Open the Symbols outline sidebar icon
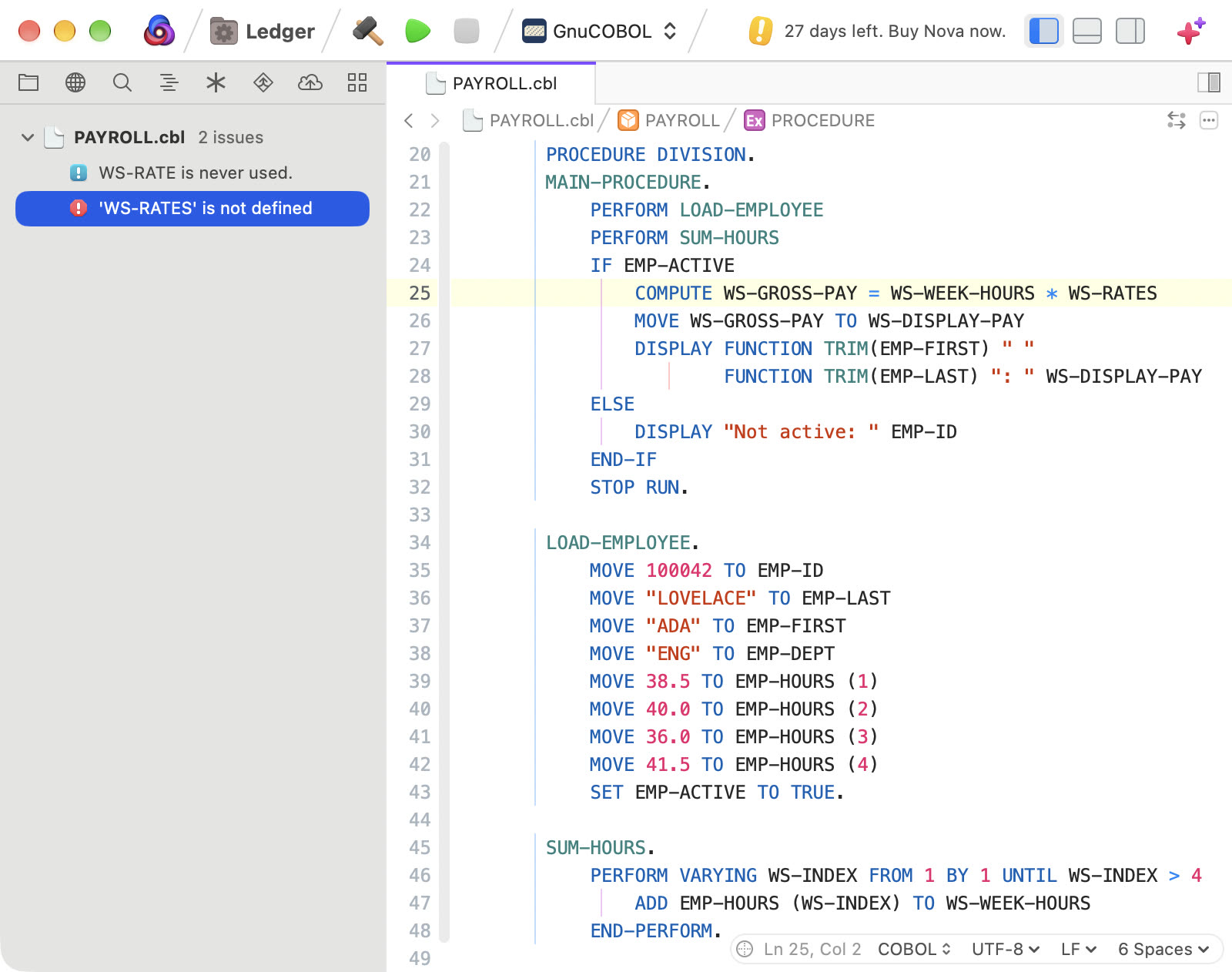The height and width of the screenshot is (972, 1232). (169, 82)
